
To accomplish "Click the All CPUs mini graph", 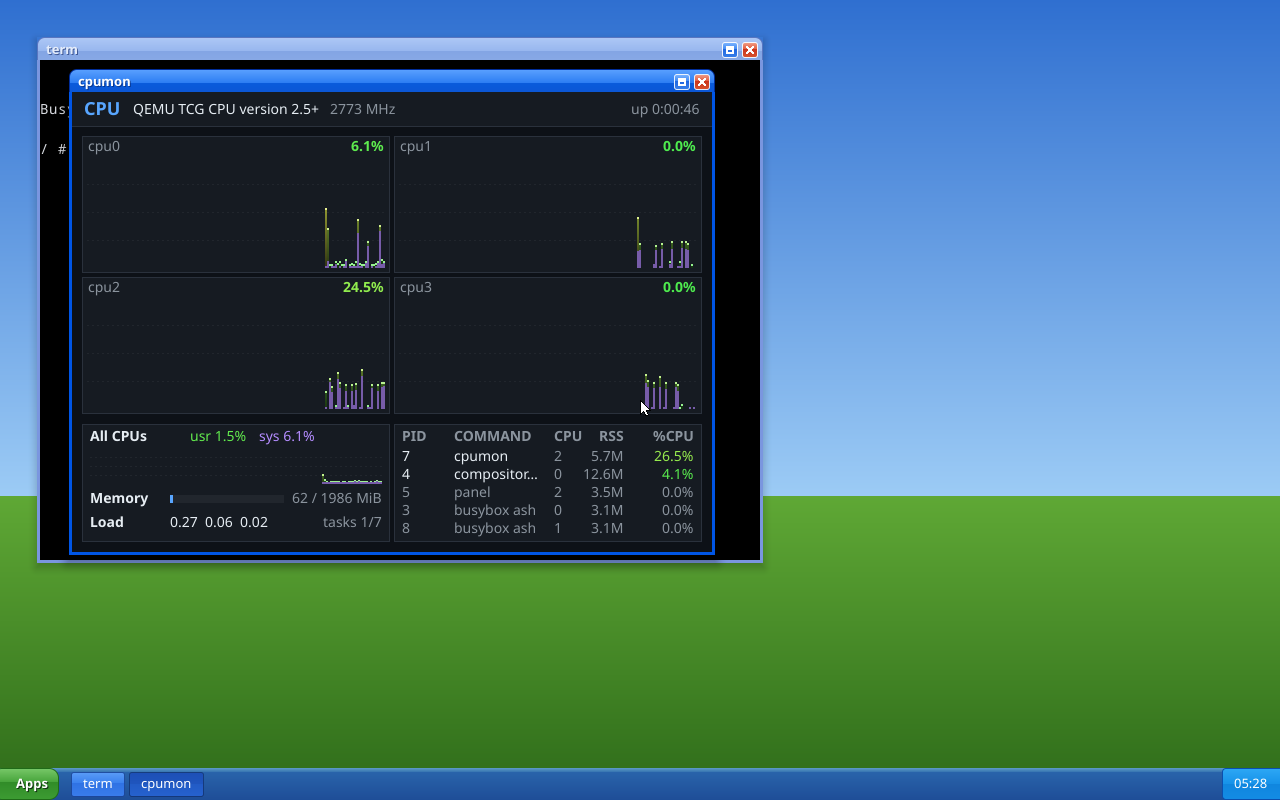I will pyautogui.click(x=236, y=468).
